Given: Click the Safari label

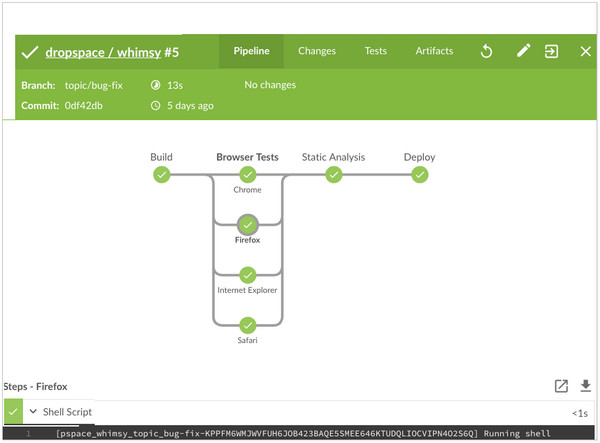Looking at the screenshot, I should coord(247,340).
